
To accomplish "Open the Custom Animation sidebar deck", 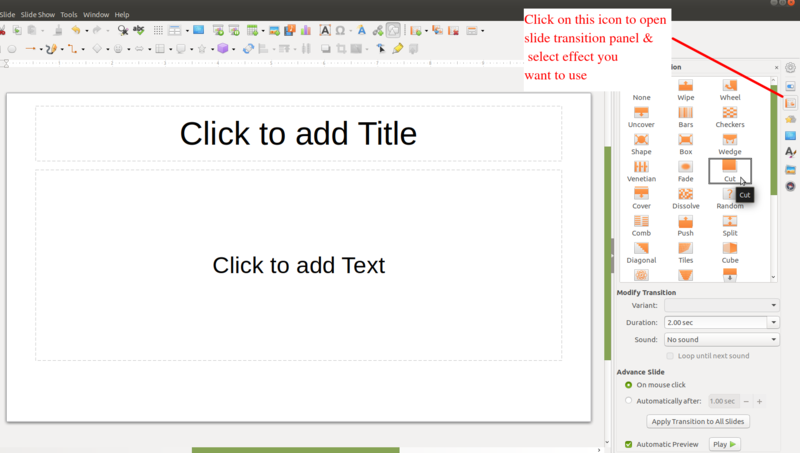I will point(790,119).
